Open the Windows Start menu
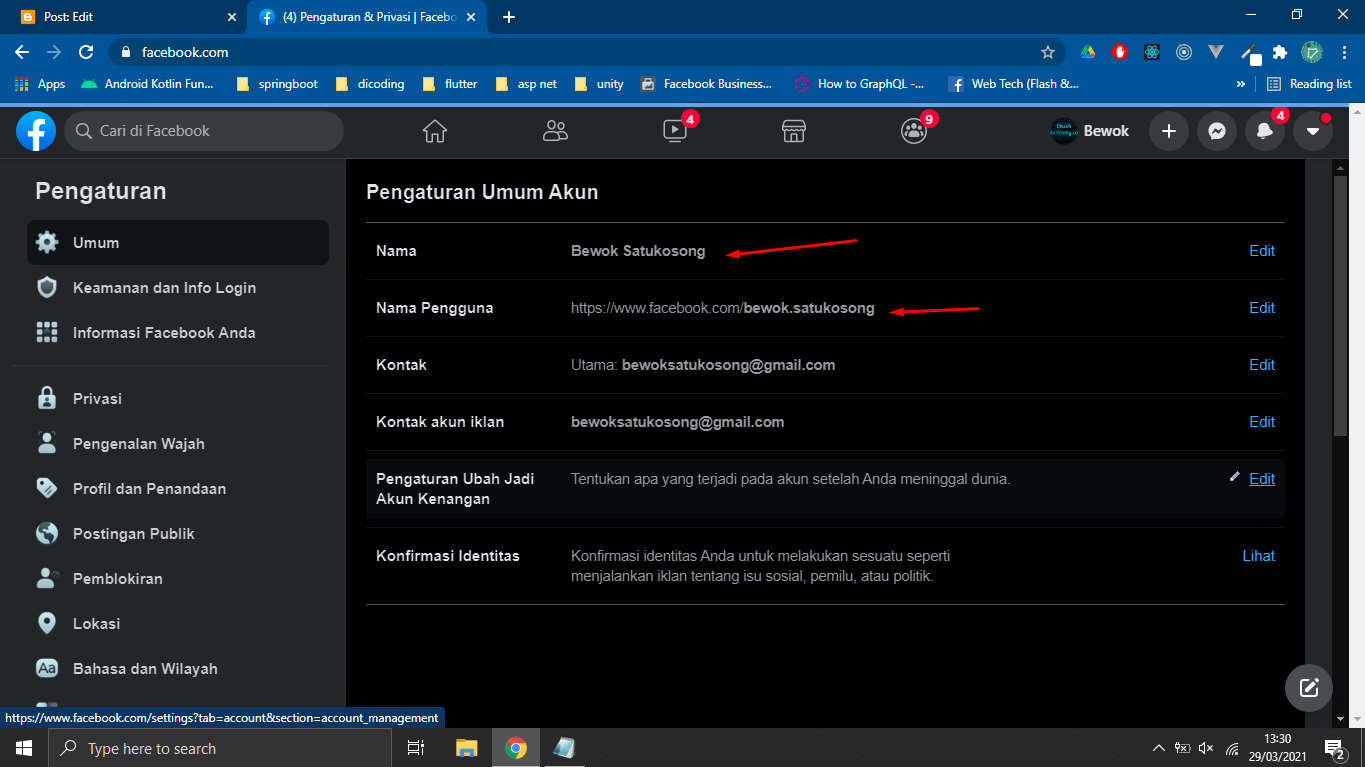The image size is (1365, 767). (x=23, y=748)
